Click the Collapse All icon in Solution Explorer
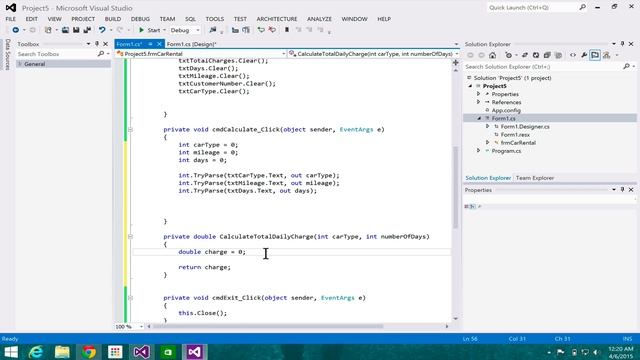The height and width of the screenshot is (360, 640). point(547,55)
